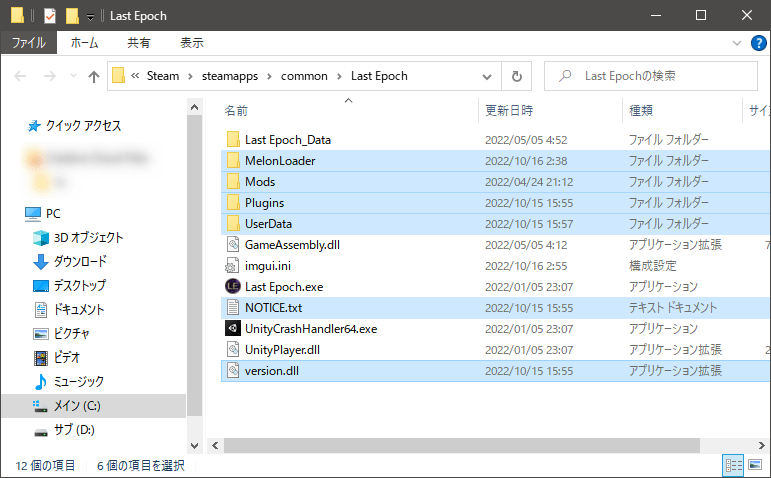The width and height of the screenshot is (771, 478).
Task: Refresh the current folder view
Action: point(516,76)
